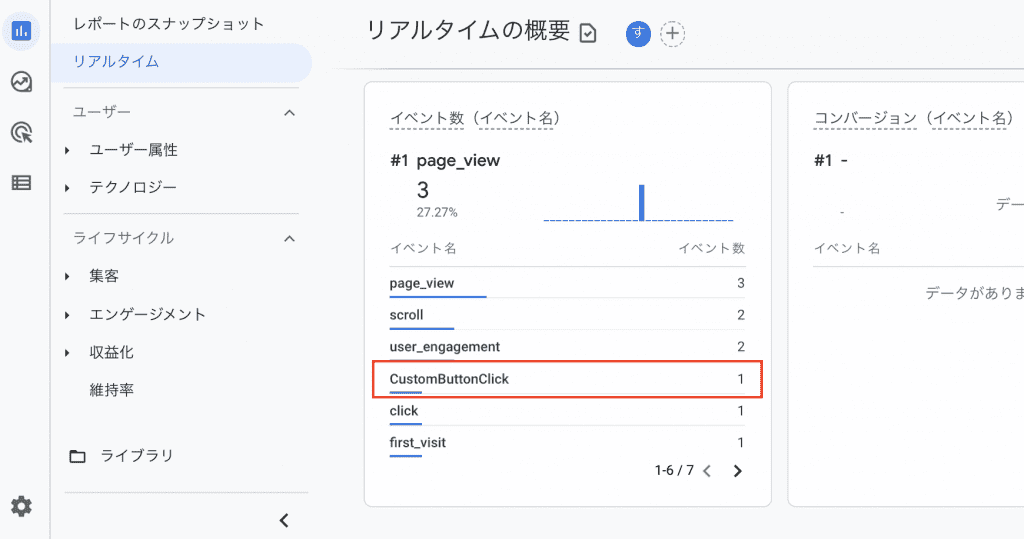Select レポートのスナップショット in the sidebar

168,24
